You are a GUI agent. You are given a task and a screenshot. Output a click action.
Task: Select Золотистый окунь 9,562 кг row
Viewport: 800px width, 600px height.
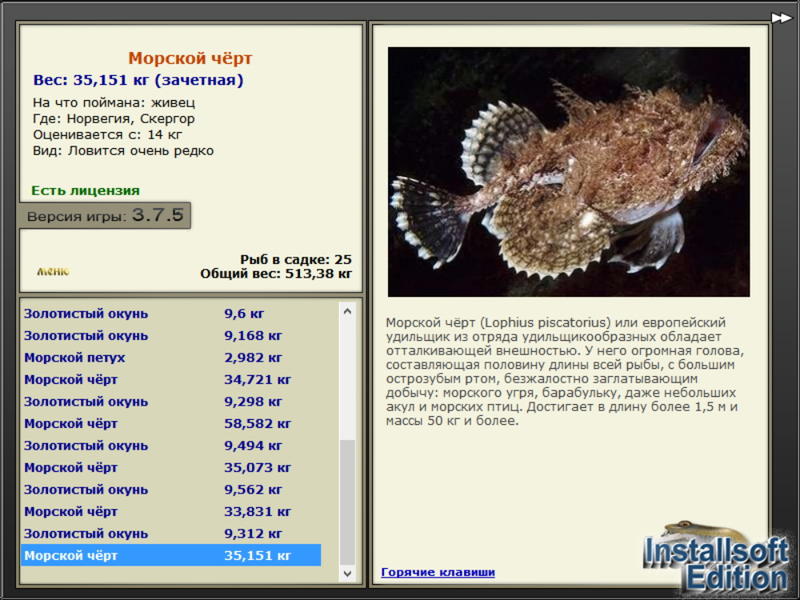point(171,489)
